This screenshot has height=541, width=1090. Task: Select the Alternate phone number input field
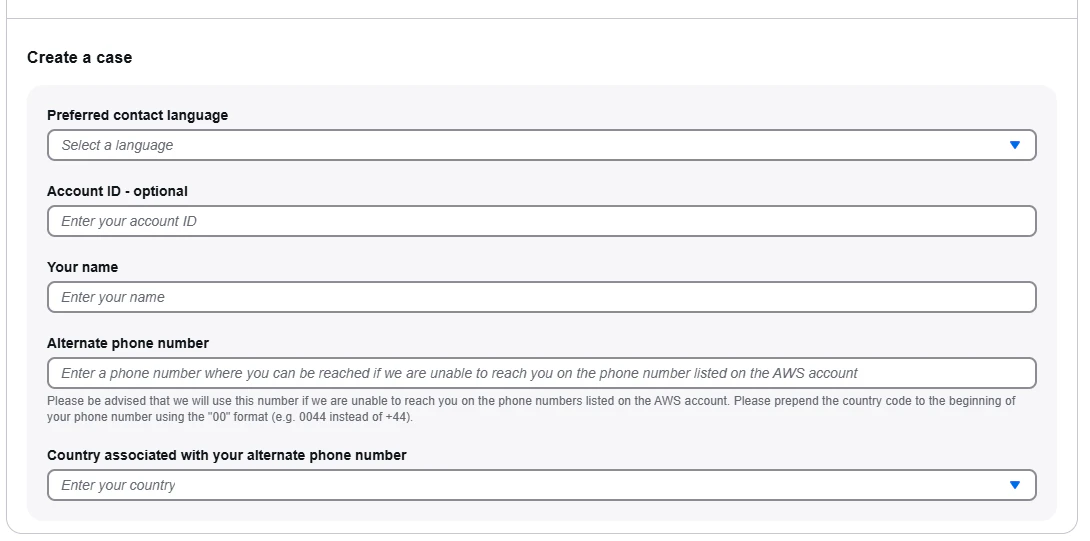542,373
